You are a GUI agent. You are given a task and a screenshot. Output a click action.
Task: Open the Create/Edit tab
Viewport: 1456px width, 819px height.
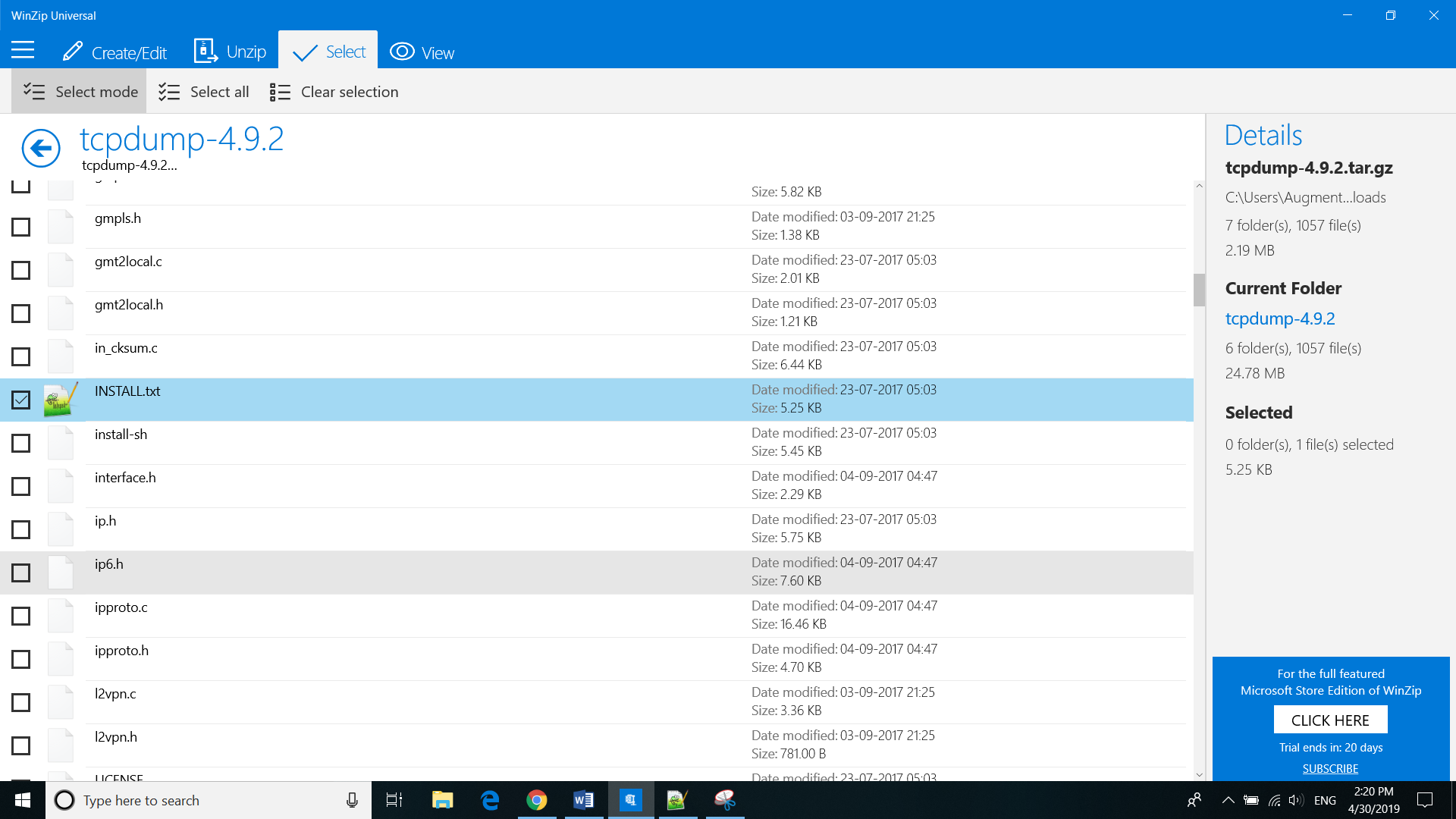pyautogui.click(x=115, y=52)
